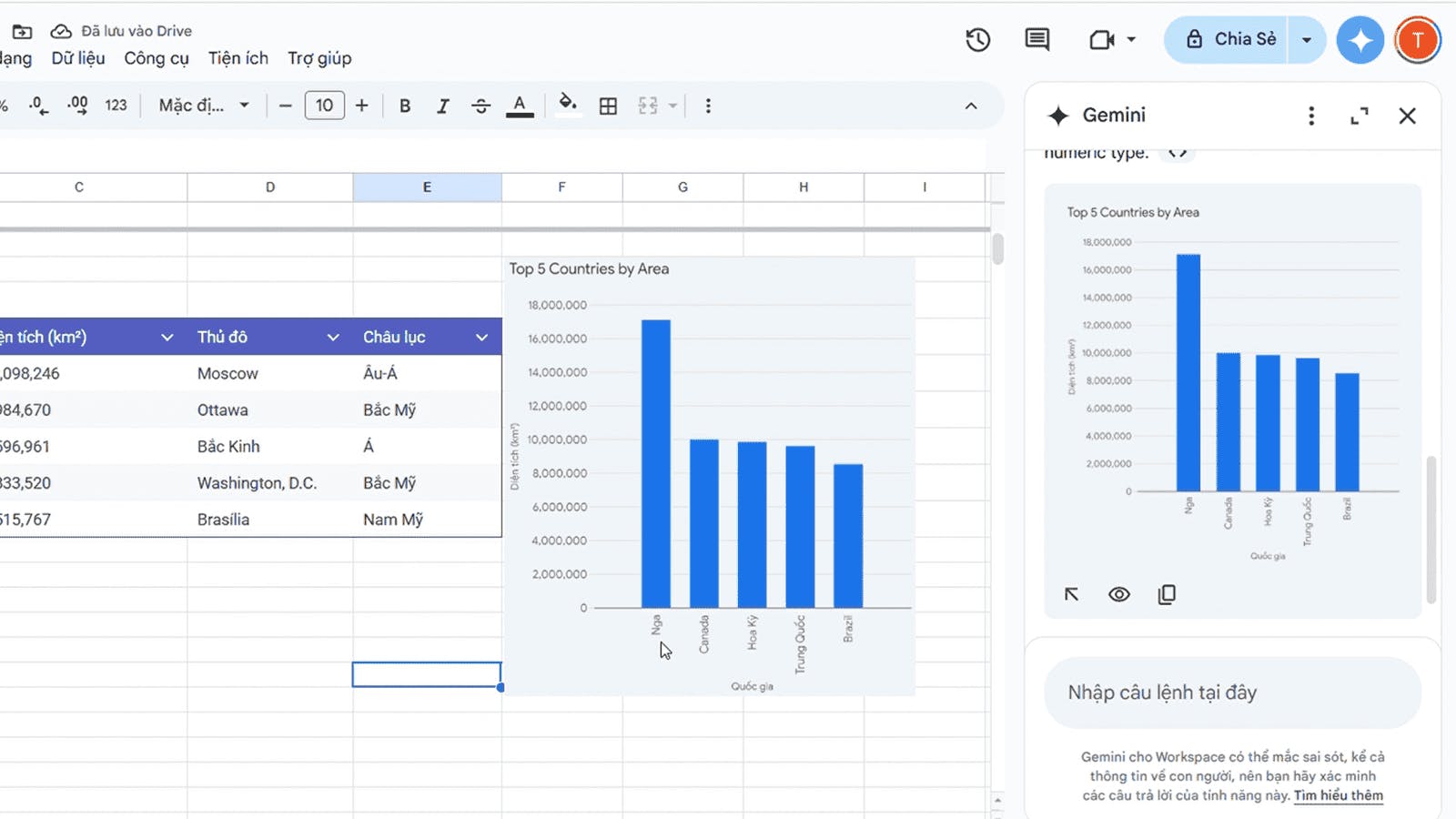Click the Gemini chart preview thumbnail

[1233, 380]
